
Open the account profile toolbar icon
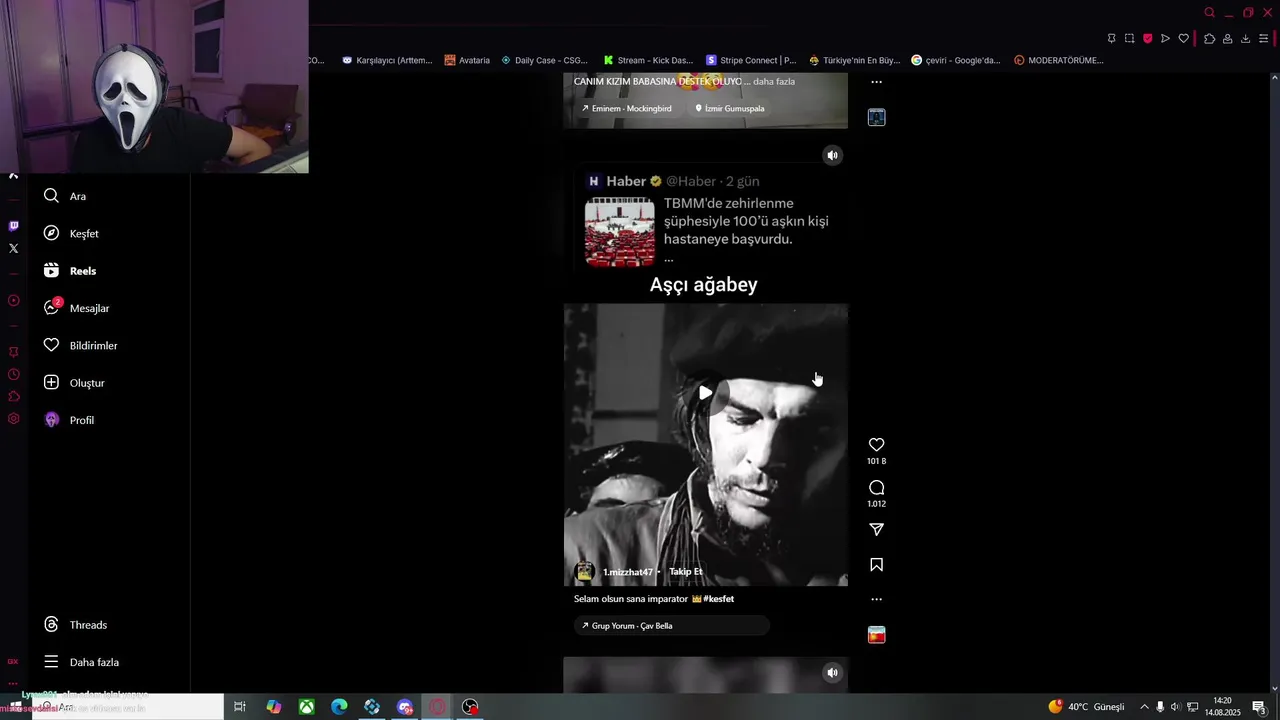[1227, 38]
